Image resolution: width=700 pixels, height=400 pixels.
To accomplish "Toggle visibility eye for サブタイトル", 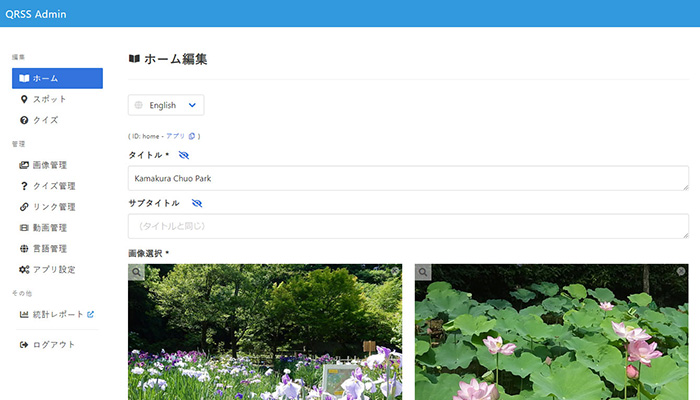I will pyautogui.click(x=197, y=203).
